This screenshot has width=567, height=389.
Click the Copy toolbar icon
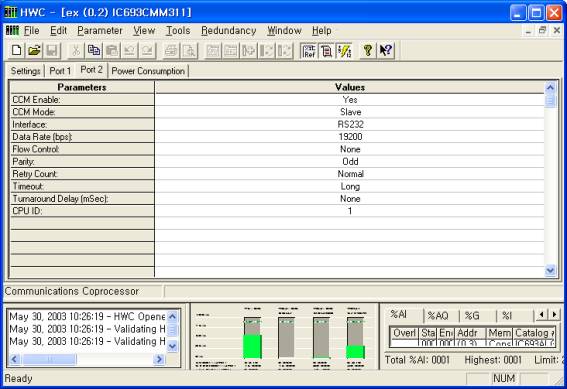tap(94, 51)
